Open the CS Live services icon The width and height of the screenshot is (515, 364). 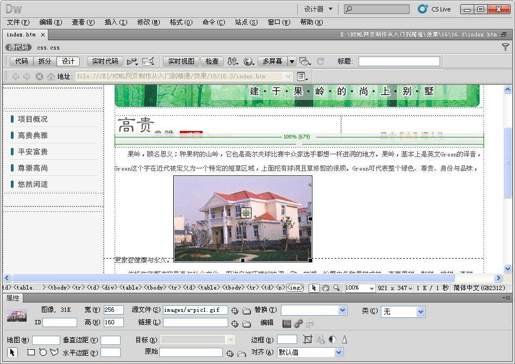pyautogui.click(x=423, y=9)
